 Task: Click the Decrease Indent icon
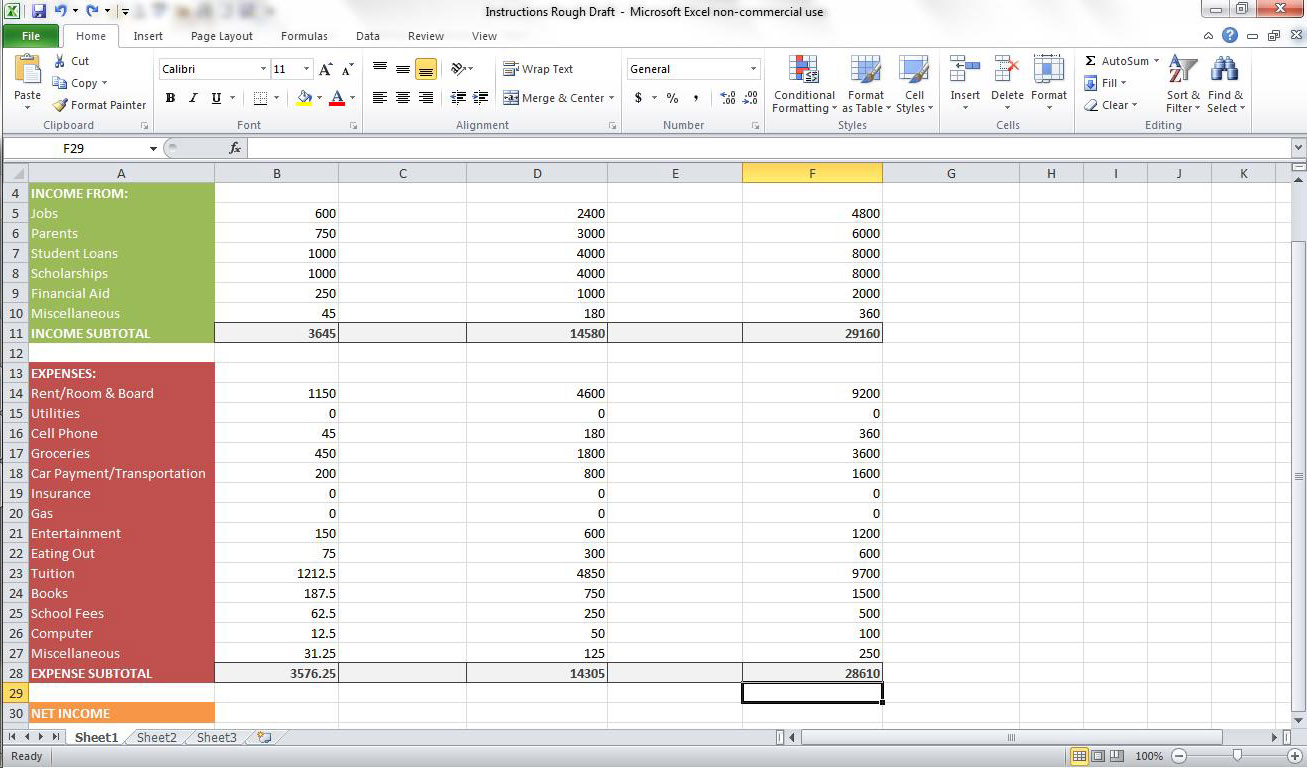[x=458, y=98]
